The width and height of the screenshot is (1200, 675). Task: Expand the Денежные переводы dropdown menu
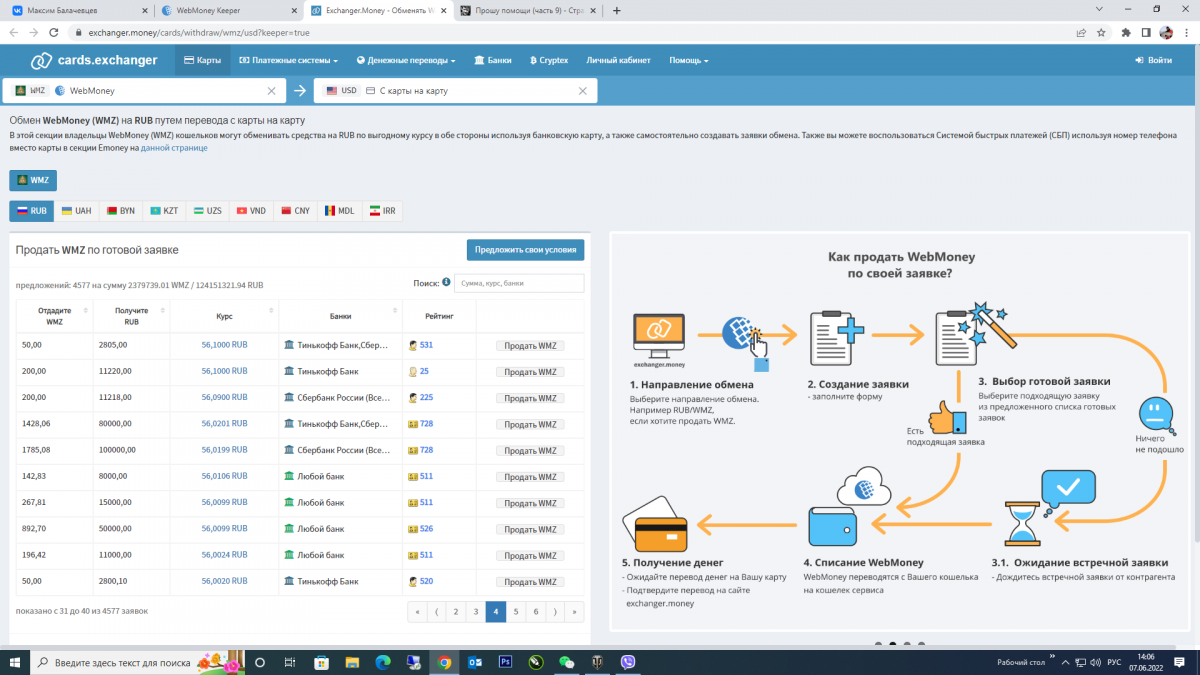tap(406, 60)
